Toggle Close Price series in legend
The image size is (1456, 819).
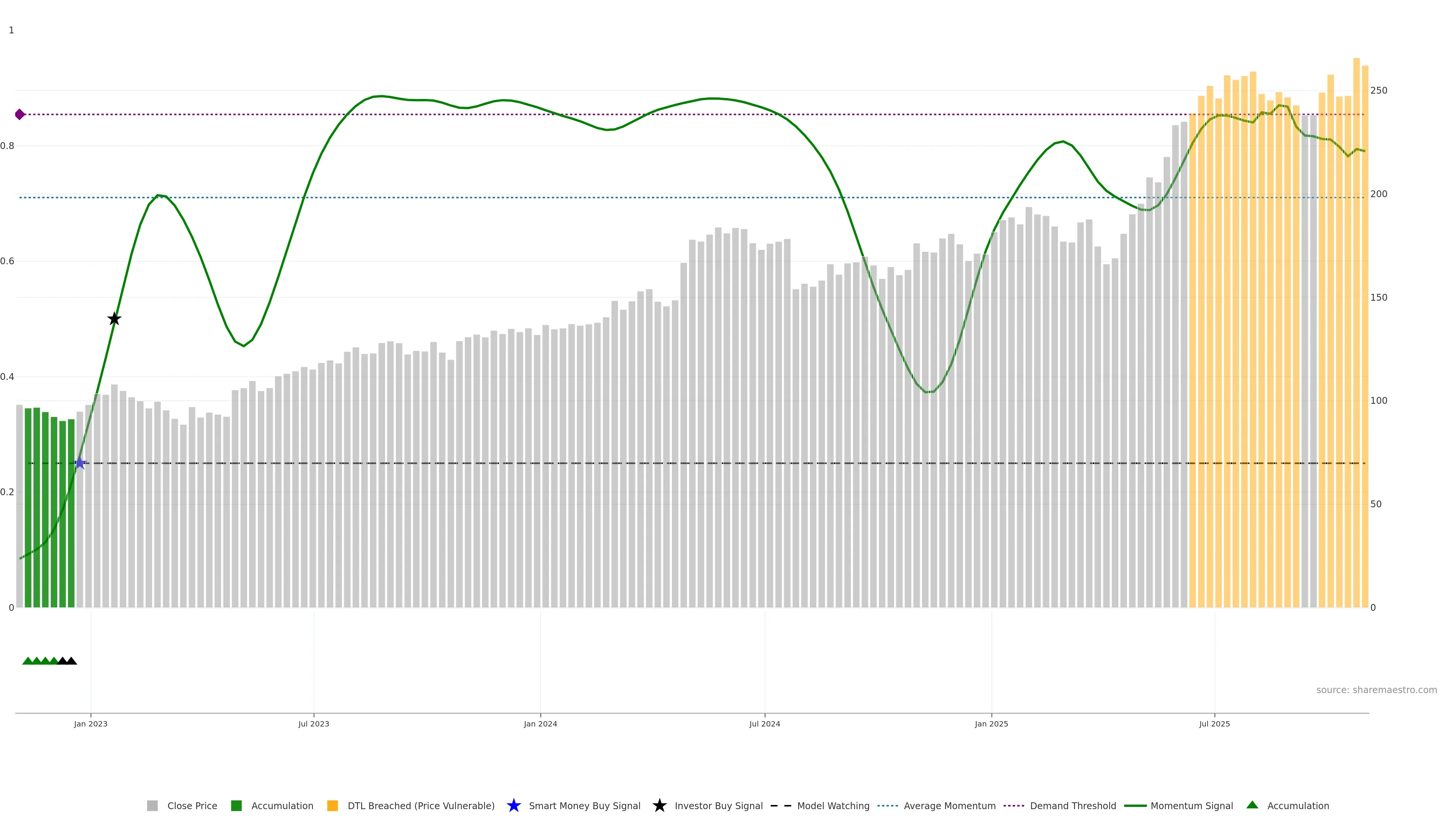pos(191,805)
